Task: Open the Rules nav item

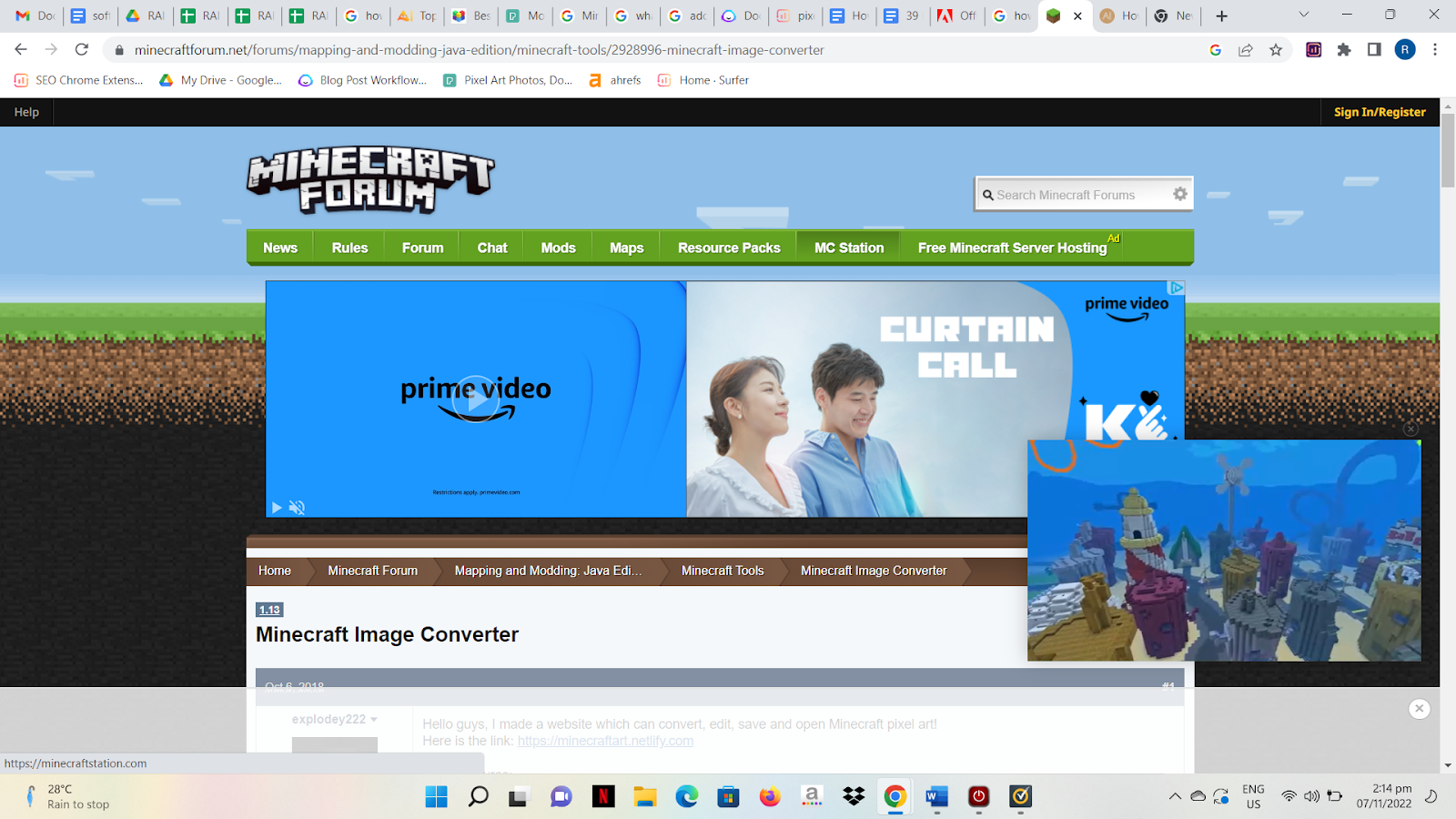Action: pos(349,248)
